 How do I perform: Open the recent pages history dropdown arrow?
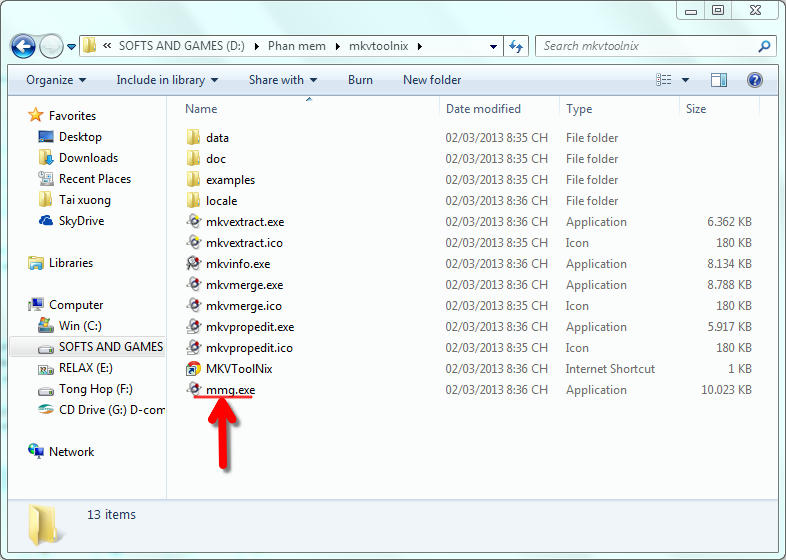click(x=72, y=47)
